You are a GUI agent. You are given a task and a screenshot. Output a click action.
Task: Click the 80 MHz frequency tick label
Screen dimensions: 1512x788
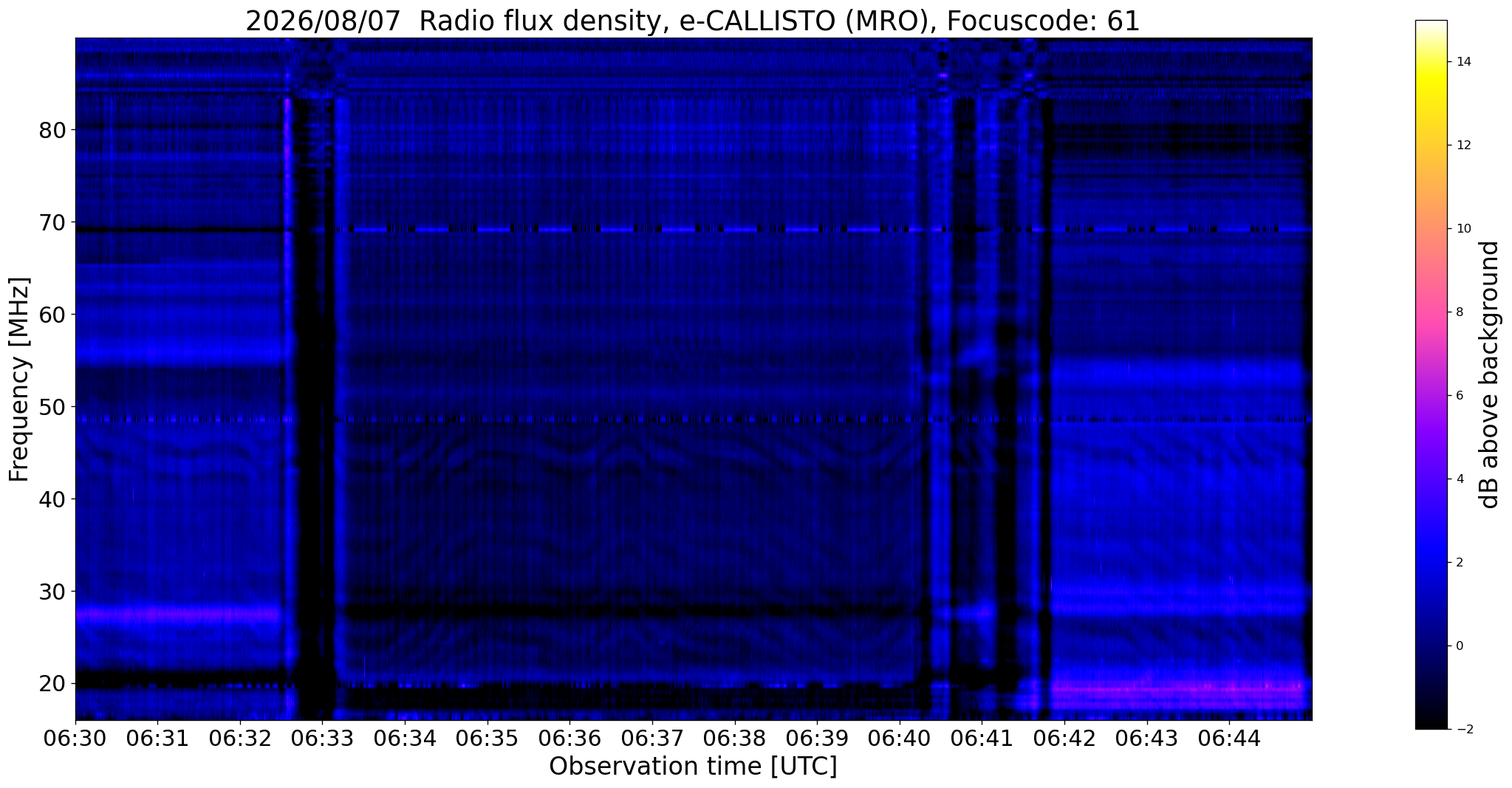coord(51,130)
